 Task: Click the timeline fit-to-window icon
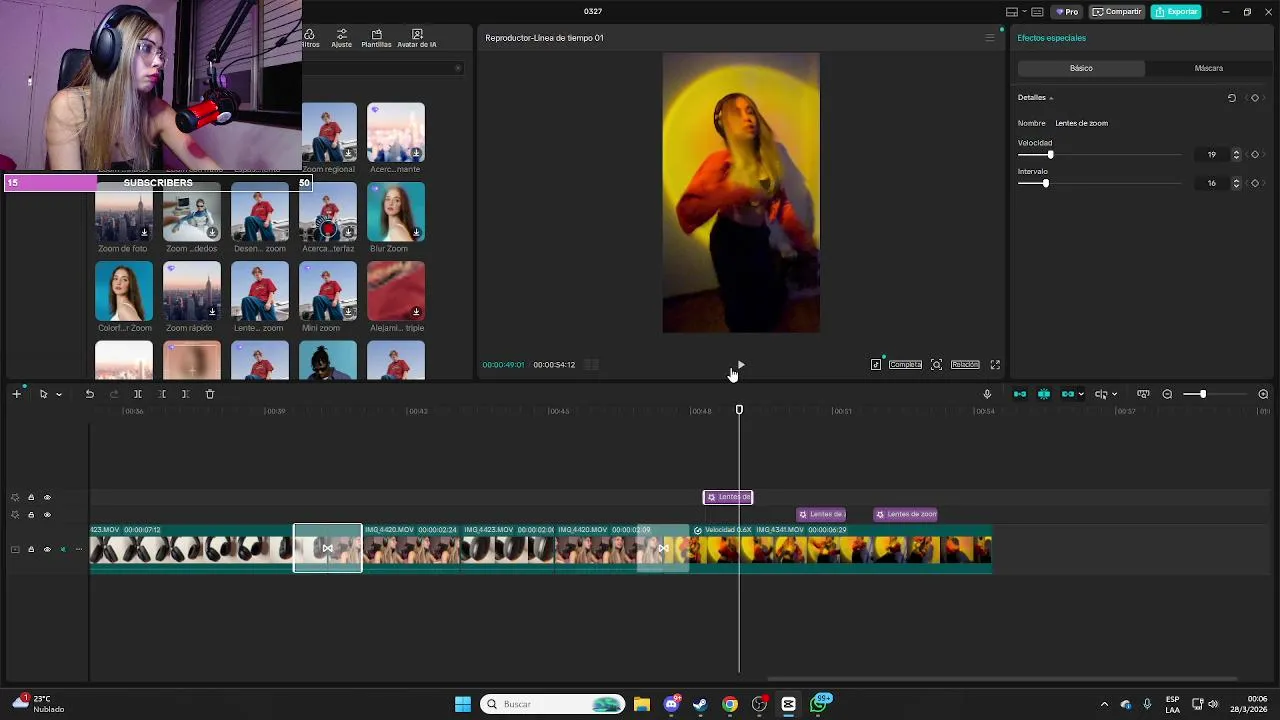(x=1143, y=394)
